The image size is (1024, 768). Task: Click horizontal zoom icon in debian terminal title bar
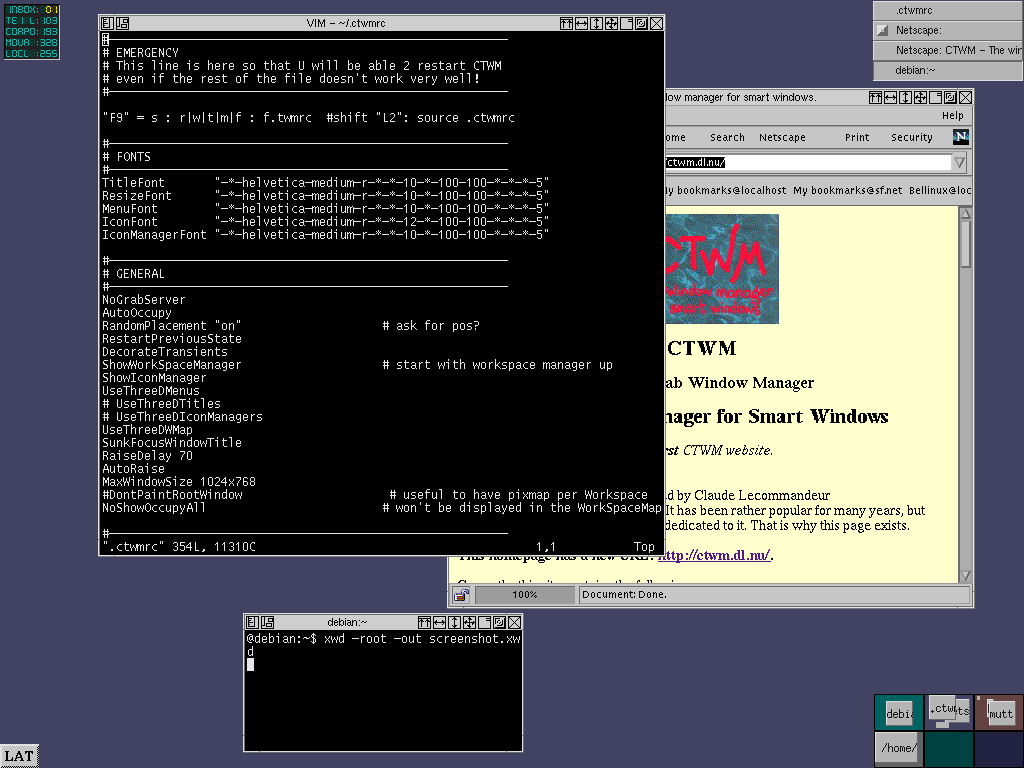(x=440, y=622)
